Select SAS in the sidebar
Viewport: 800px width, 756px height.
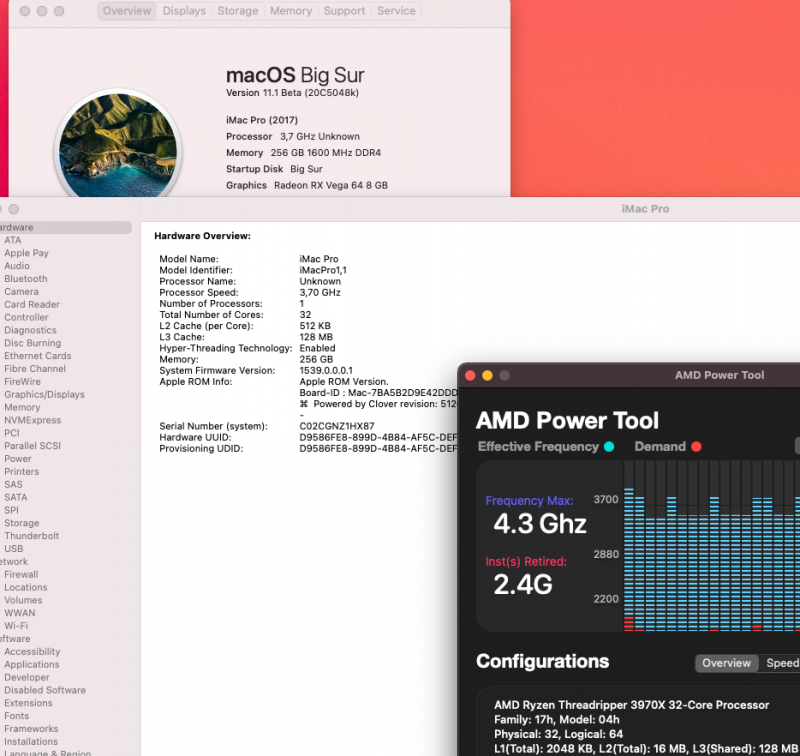pyautogui.click(x=13, y=484)
